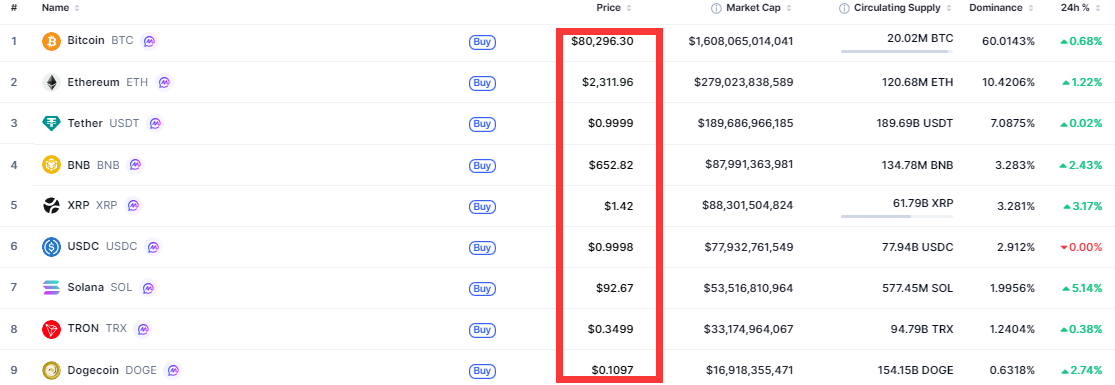1115x385 pixels.
Task: Open the purple chart icon beside XRP ticker
Action: [132, 206]
